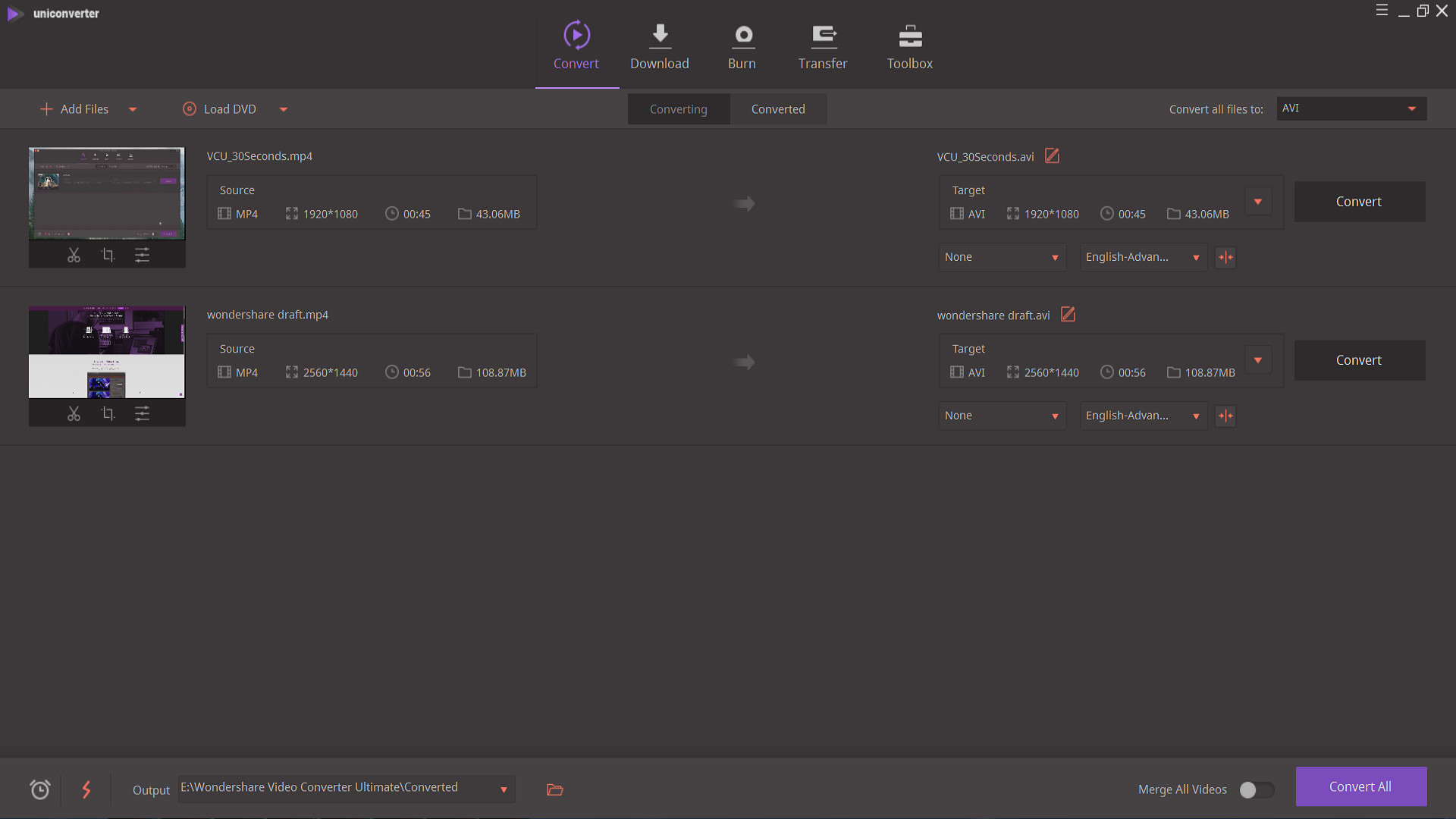Click Load DVD button
Viewport: 1456px width, 819px height.
click(x=220, y=109)
